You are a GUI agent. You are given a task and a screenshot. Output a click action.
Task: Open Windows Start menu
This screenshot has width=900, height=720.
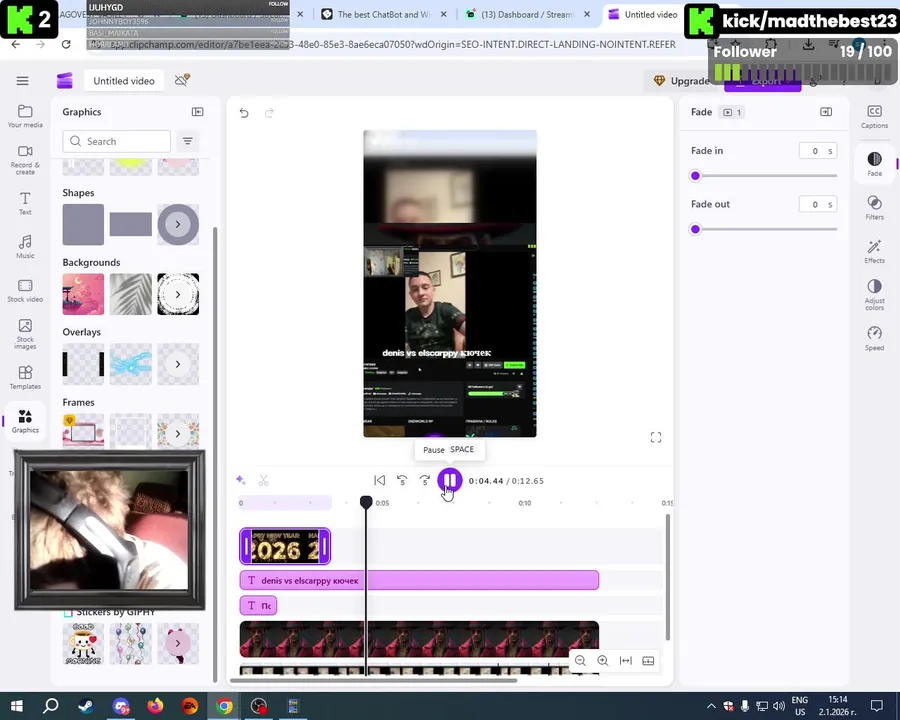(17, 706)
